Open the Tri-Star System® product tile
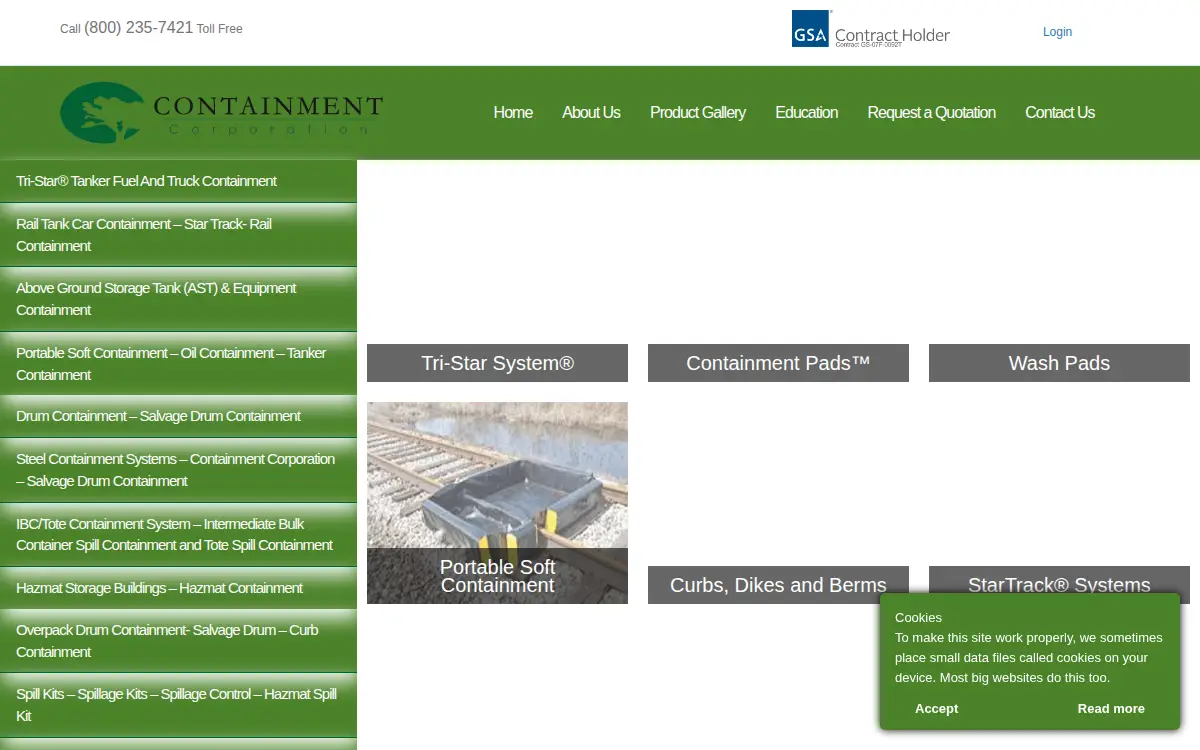 497,363
